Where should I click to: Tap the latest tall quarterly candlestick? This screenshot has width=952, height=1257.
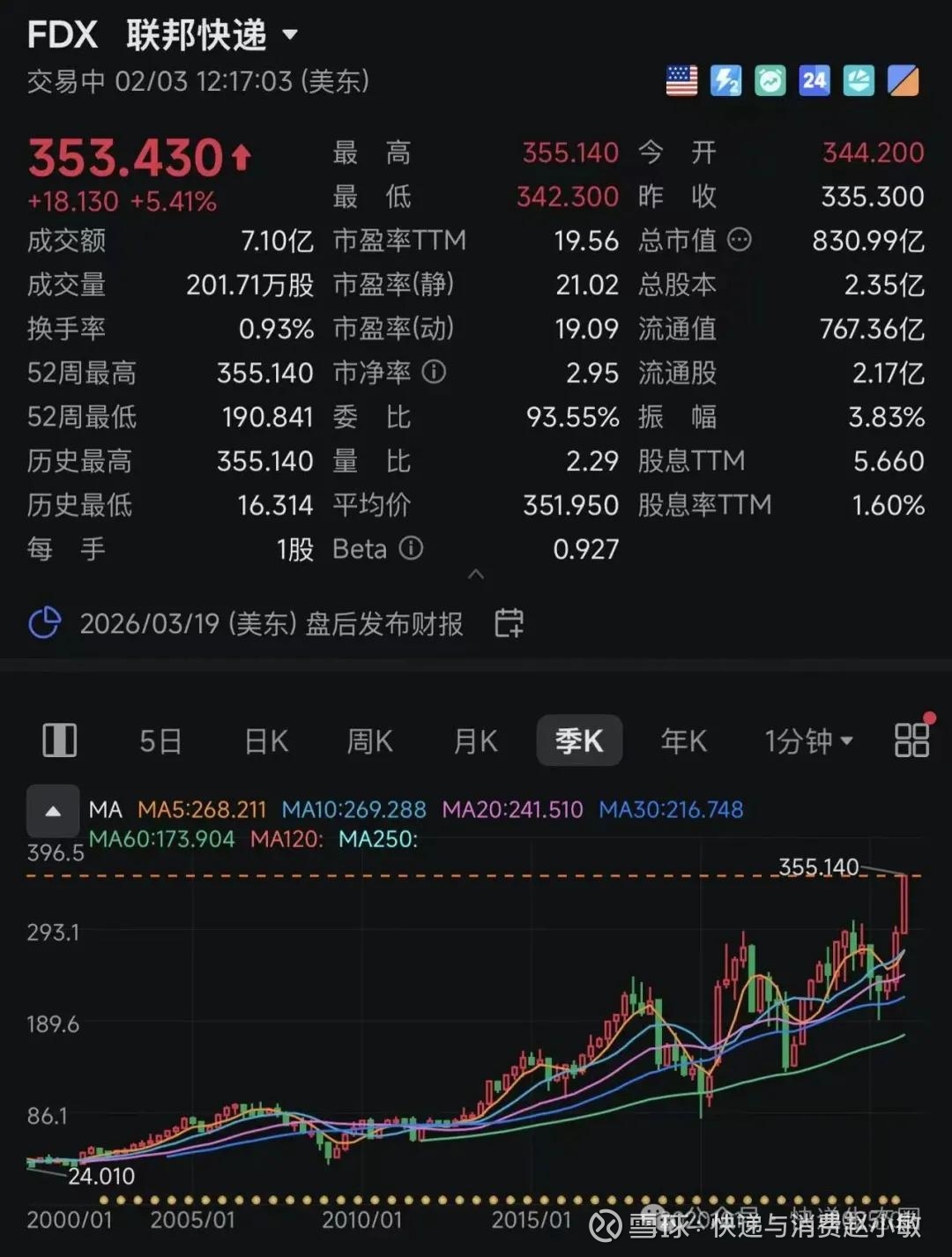pos(904,904)
